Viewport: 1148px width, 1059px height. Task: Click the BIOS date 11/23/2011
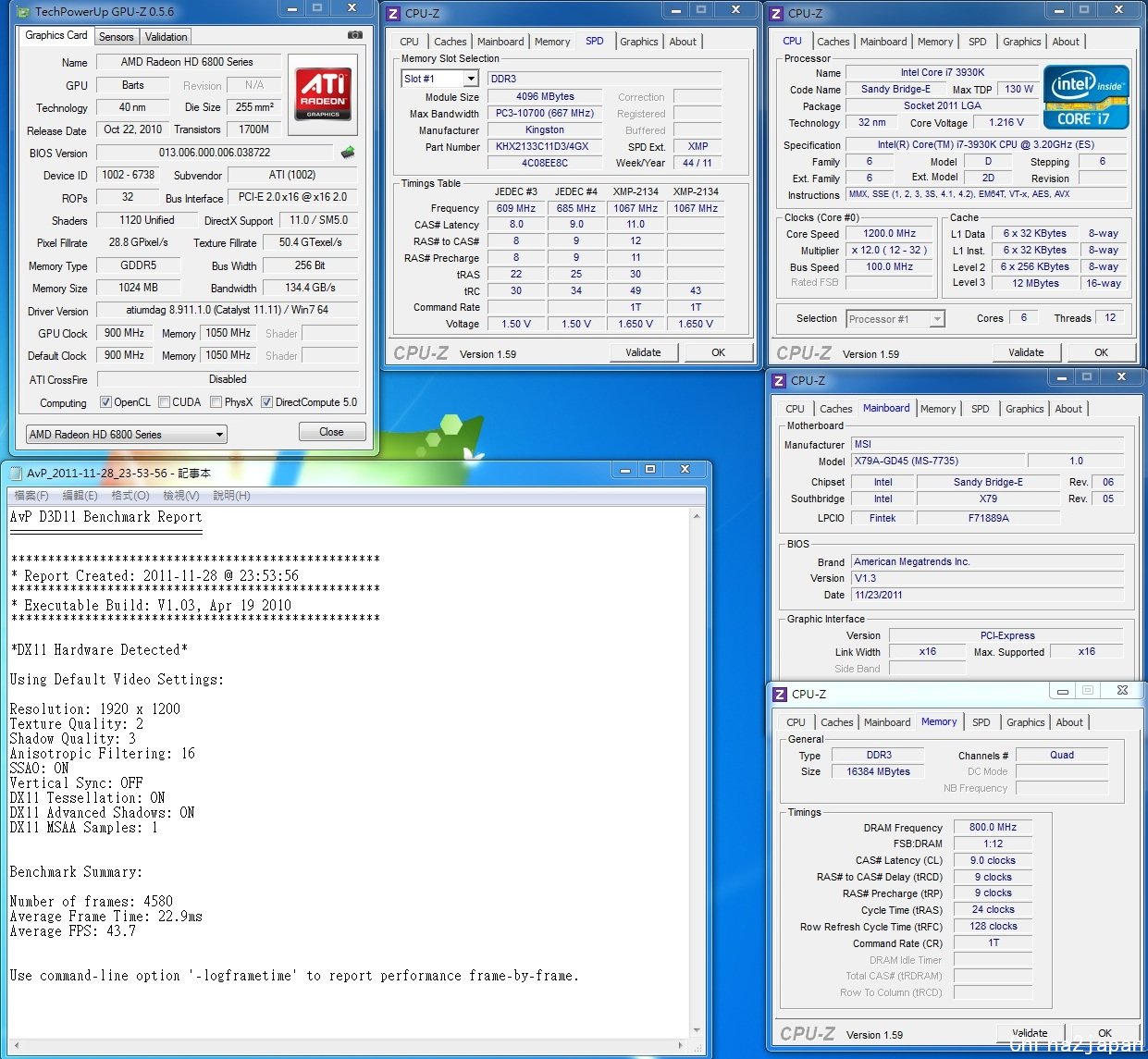pos(988,595)
